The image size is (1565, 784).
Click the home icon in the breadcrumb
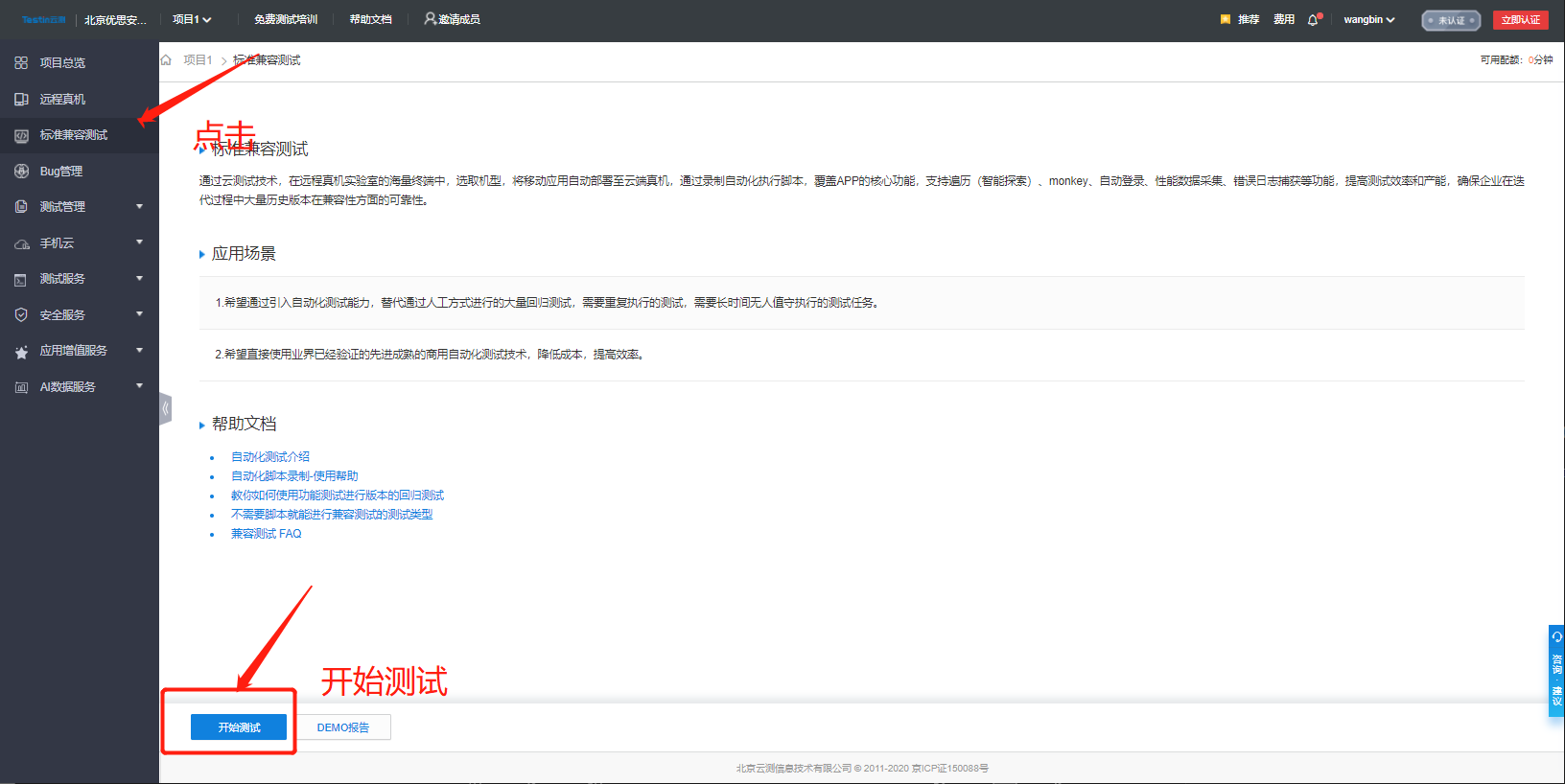coord(166,59)
